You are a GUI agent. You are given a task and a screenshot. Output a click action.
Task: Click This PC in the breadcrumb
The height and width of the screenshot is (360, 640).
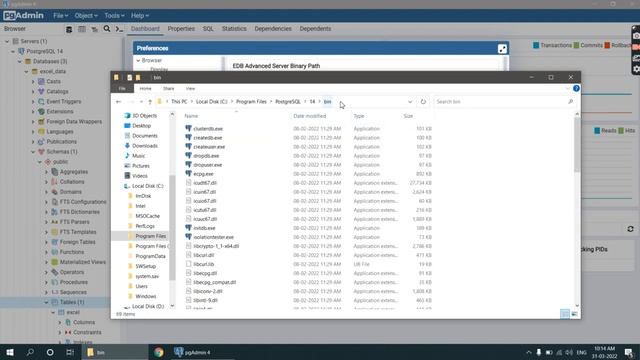point(179,102)
